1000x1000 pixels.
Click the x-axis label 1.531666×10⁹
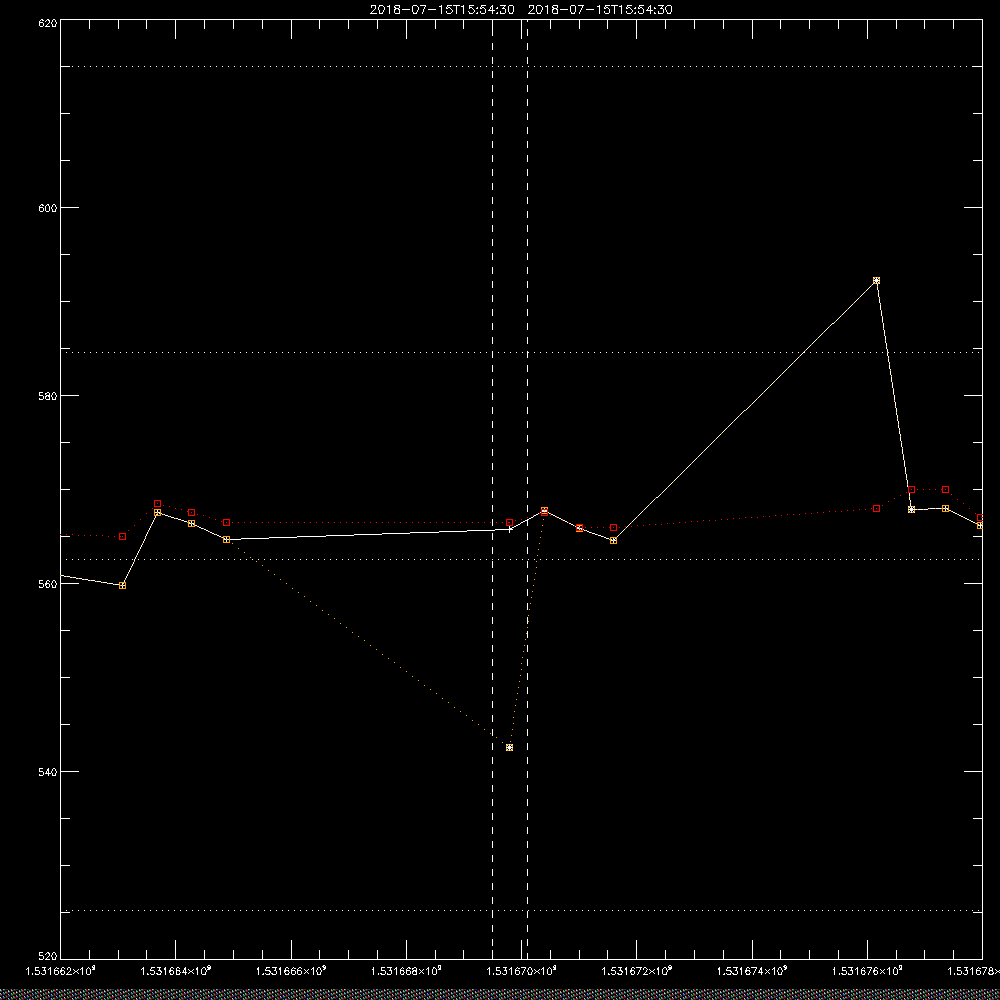click(x=291, y=971)
